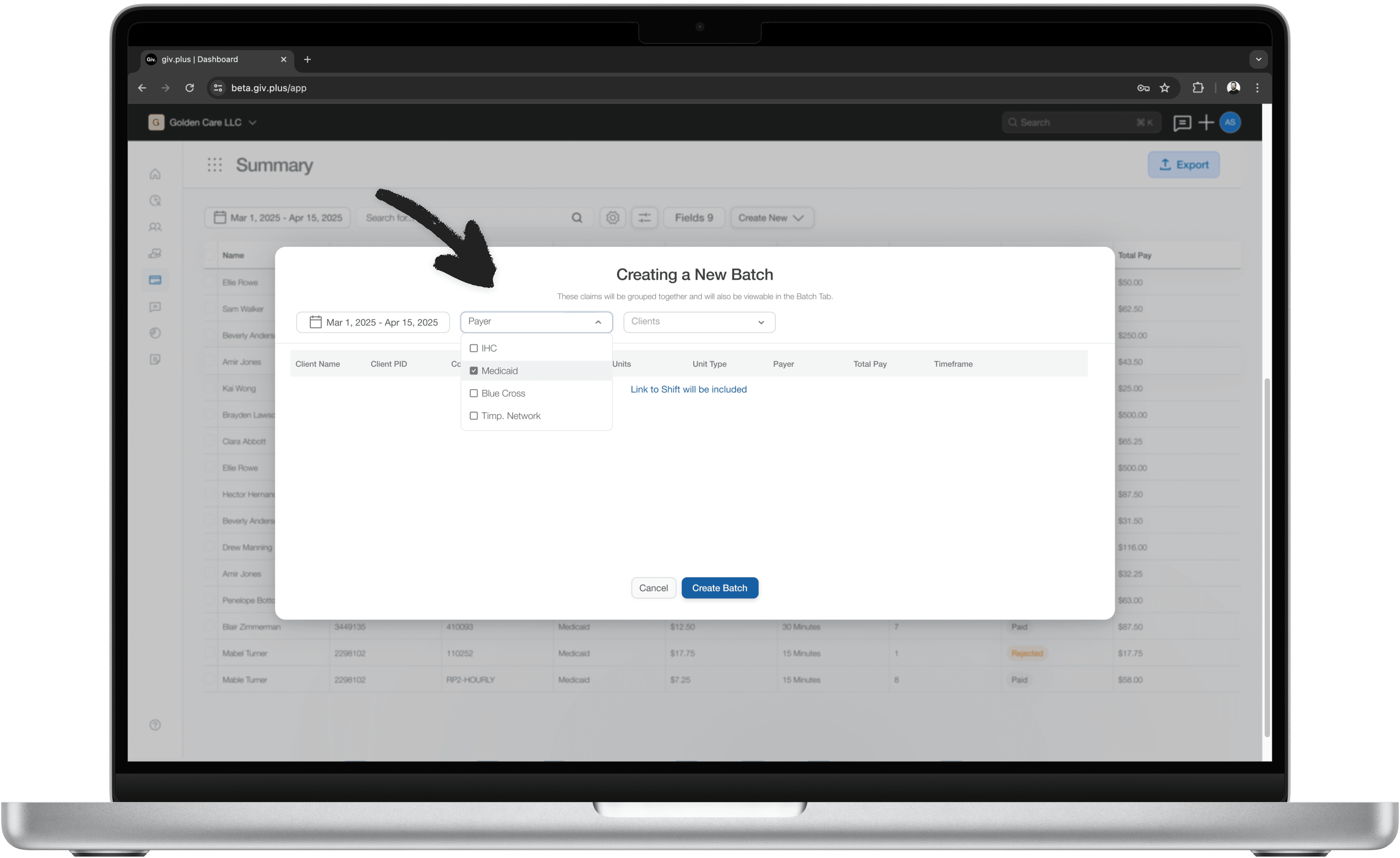
Task: Reload the page in browser
Action: click(190, 88)
